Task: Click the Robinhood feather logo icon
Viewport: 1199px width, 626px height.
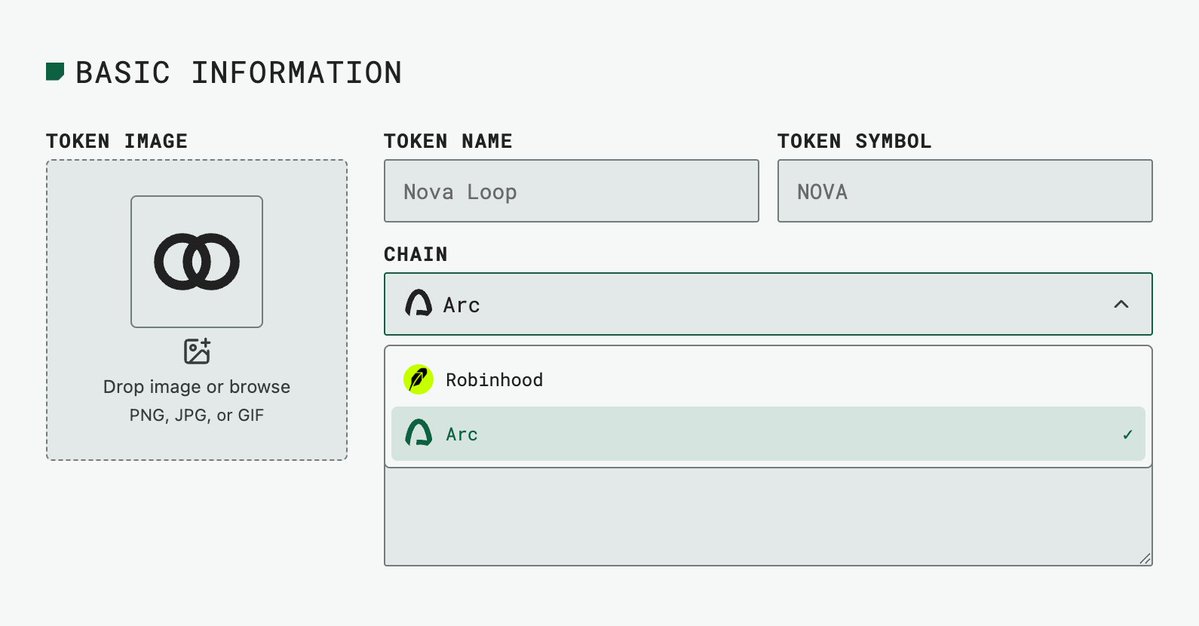Action: point(418,379)
